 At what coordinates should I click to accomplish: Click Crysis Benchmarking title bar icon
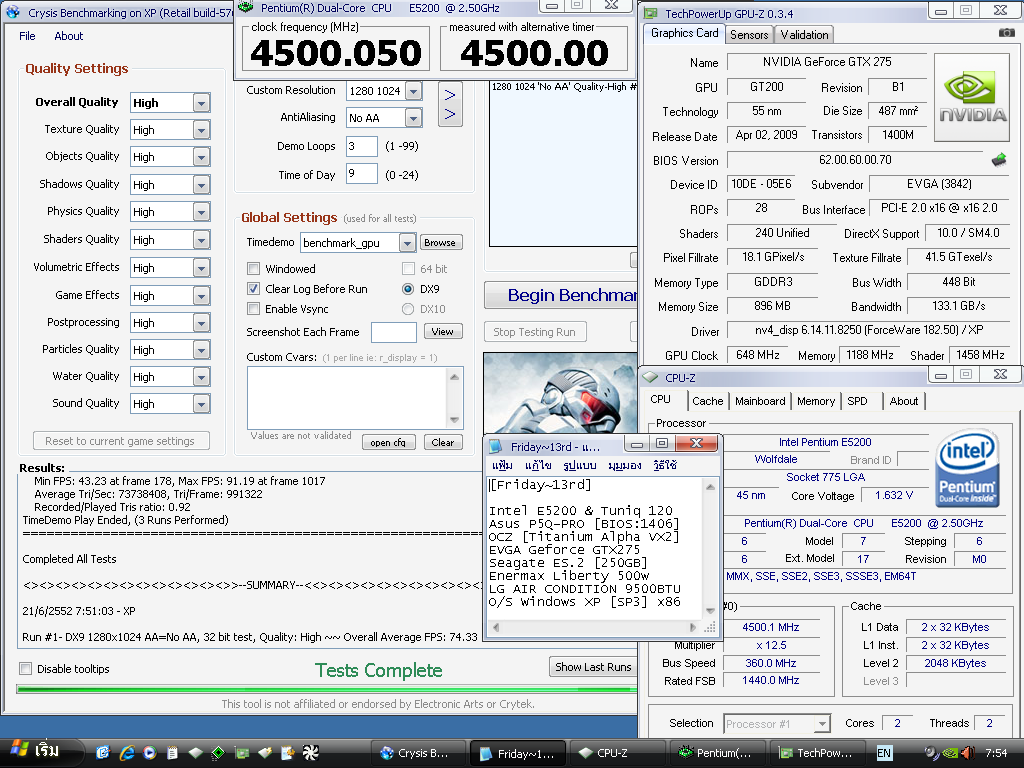coord(13,12)
